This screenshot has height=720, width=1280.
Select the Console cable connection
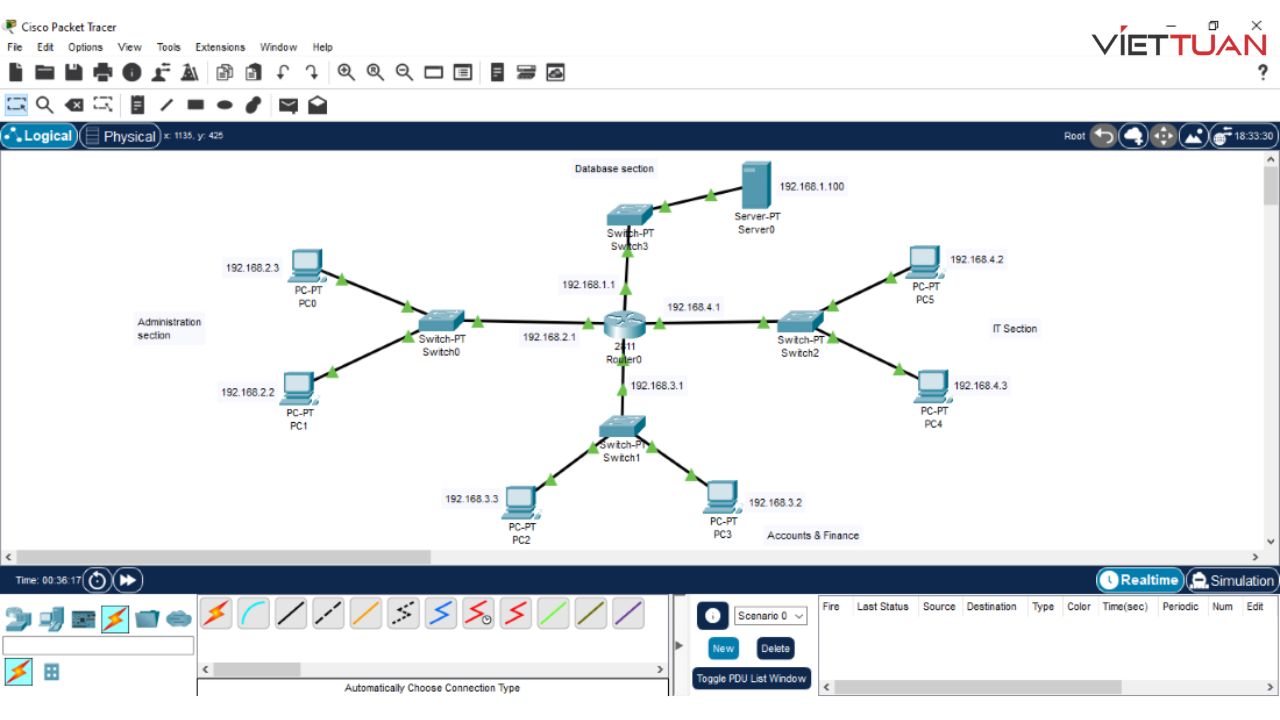(253, 614)
